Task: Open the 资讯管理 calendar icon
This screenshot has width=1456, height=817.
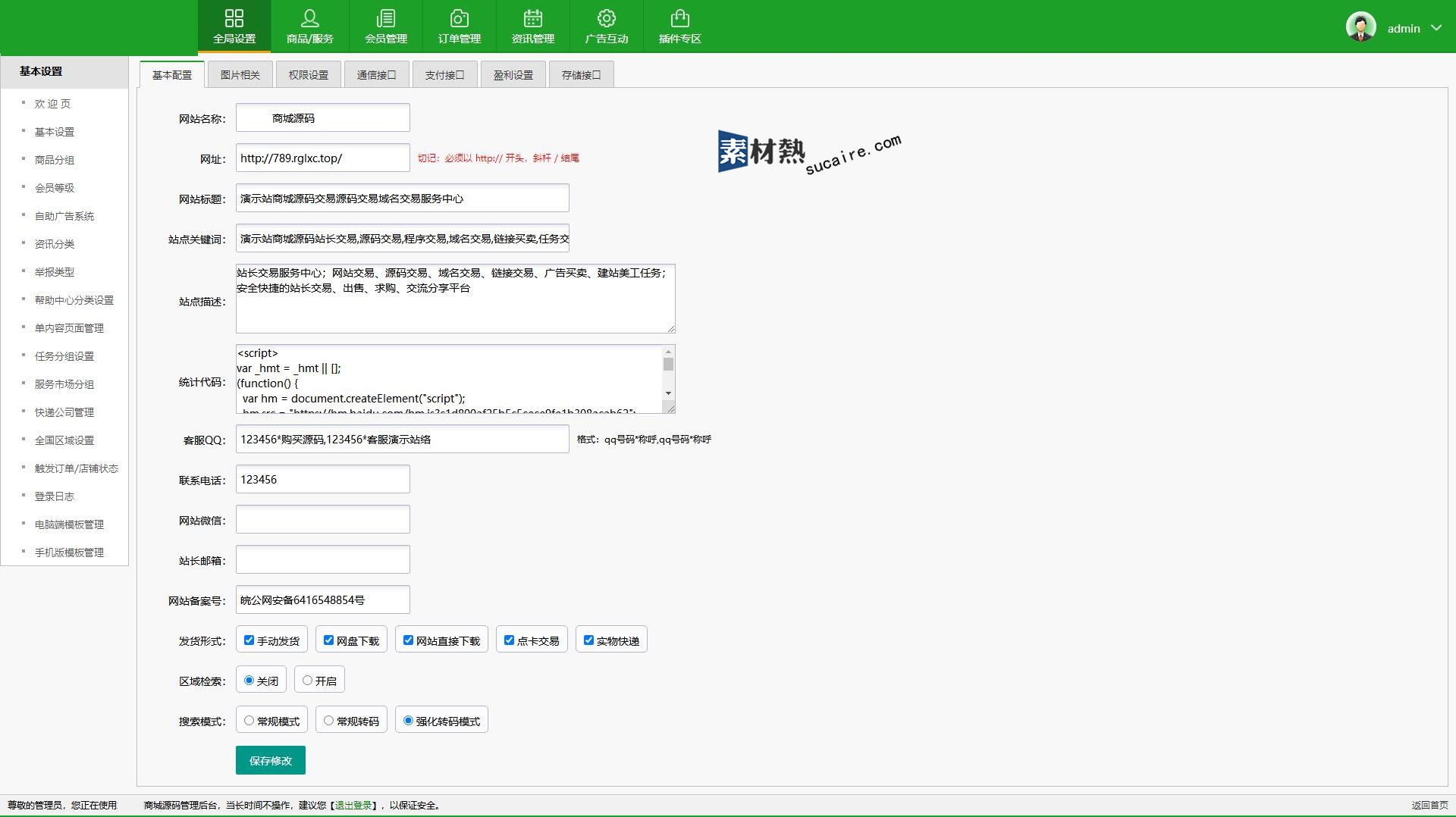Action: click(533, 18)
